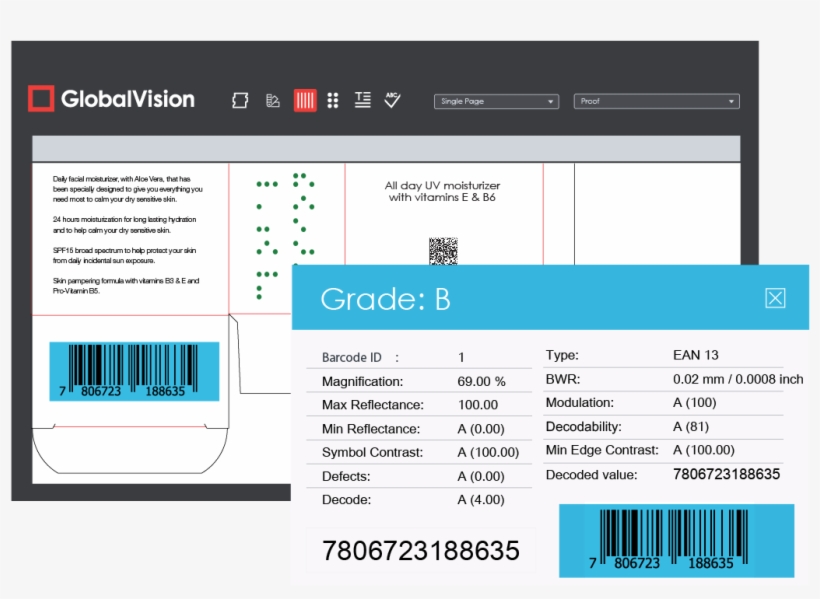This screenshot has width=820, height=599.
Task: Select the braille inspection dots icon
Action: tap(333, 100)
